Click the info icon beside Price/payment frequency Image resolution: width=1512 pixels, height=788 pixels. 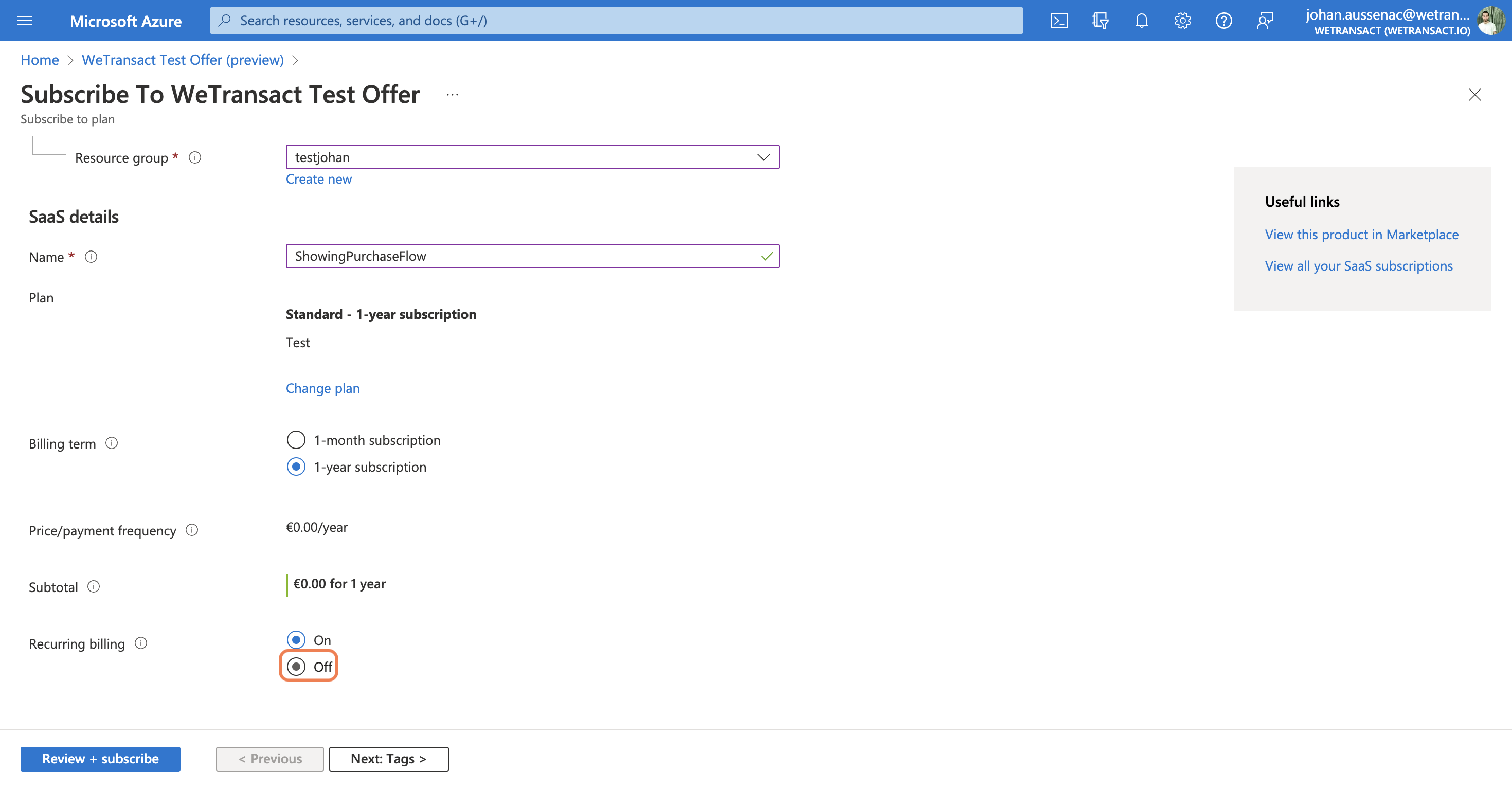click(192, 530)
